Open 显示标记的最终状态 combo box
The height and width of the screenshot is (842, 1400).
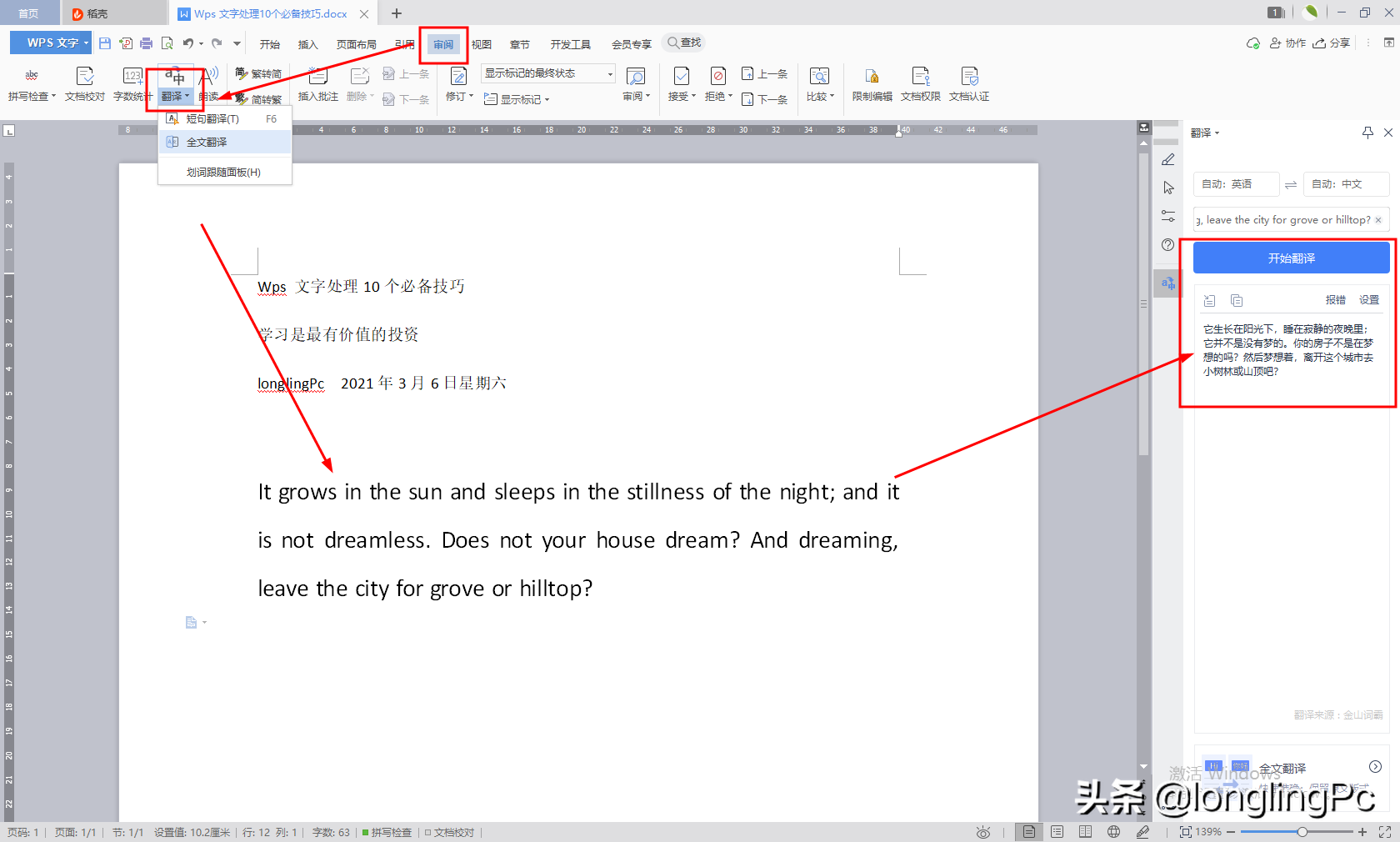pos(548,73)
